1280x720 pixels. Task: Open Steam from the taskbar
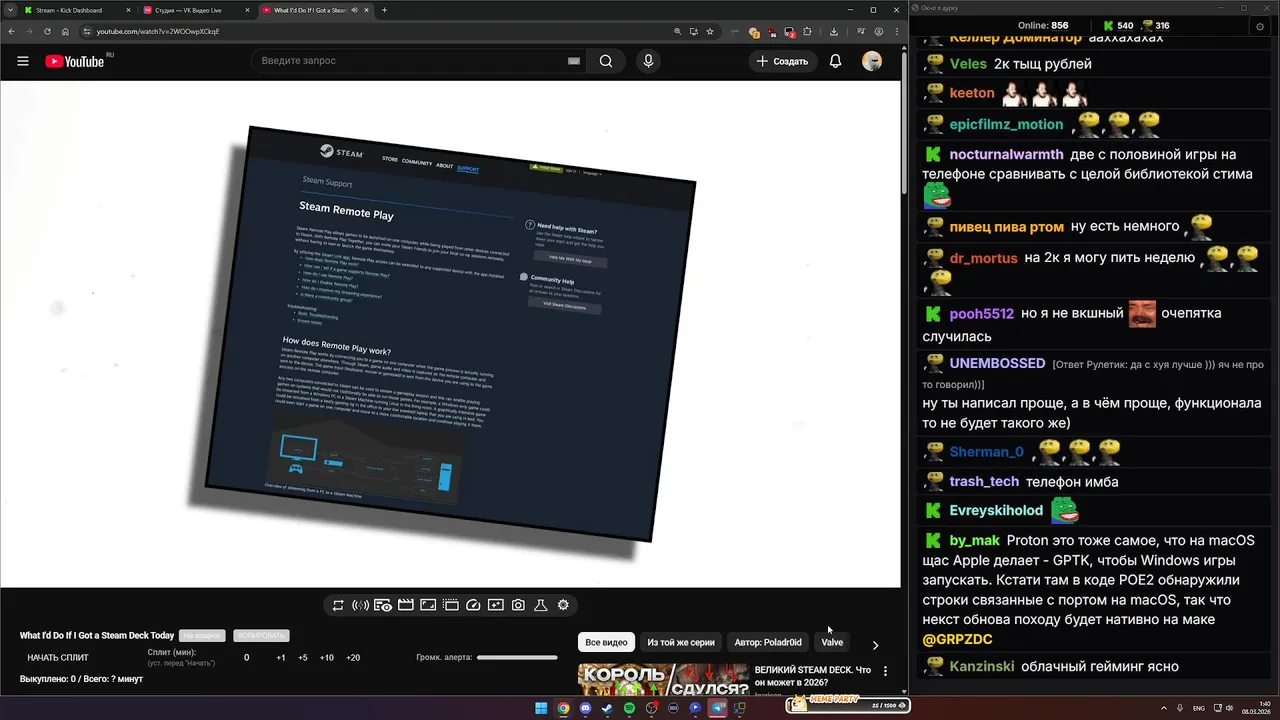(x=607, y=708)
